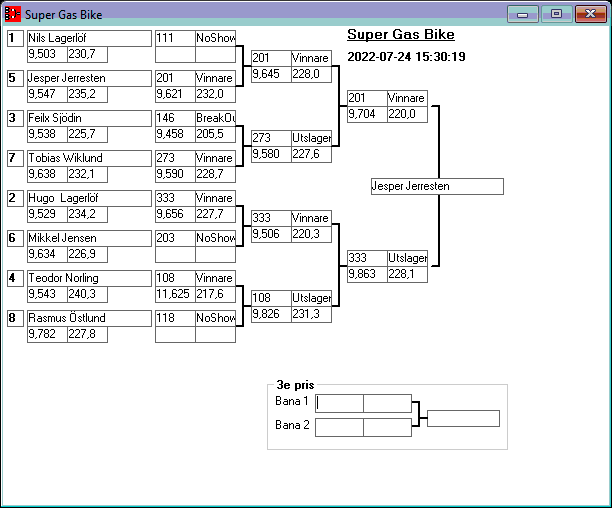Select the Nils Lagerlöf name field

tap(66, 38)
